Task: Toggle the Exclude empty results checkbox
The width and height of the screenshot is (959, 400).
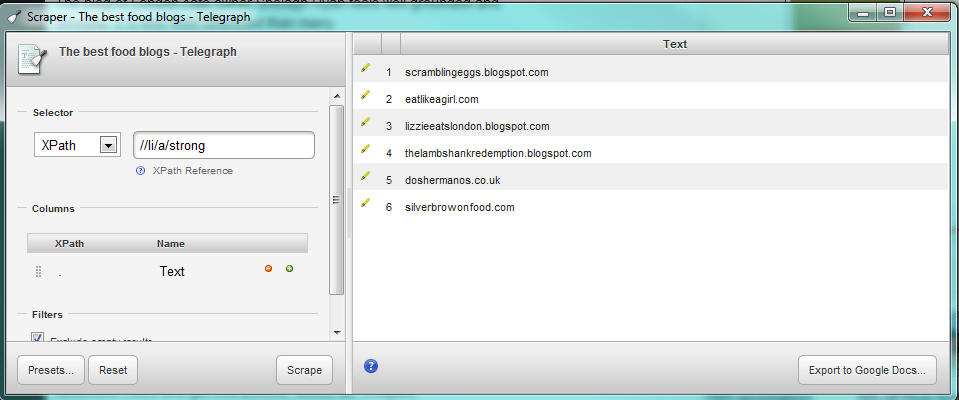Action: point(38,337)
